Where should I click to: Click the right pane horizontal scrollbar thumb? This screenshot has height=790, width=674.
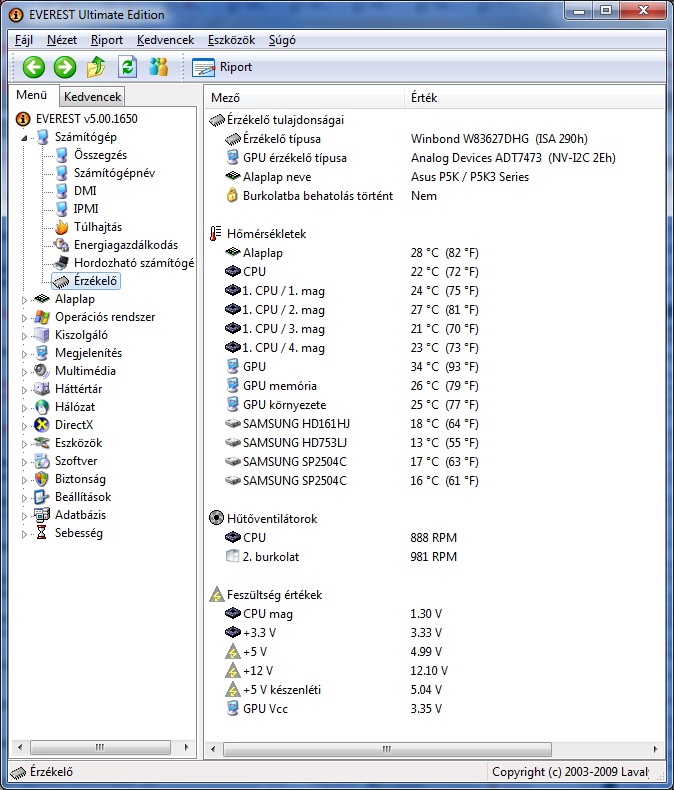coord(387,749)
